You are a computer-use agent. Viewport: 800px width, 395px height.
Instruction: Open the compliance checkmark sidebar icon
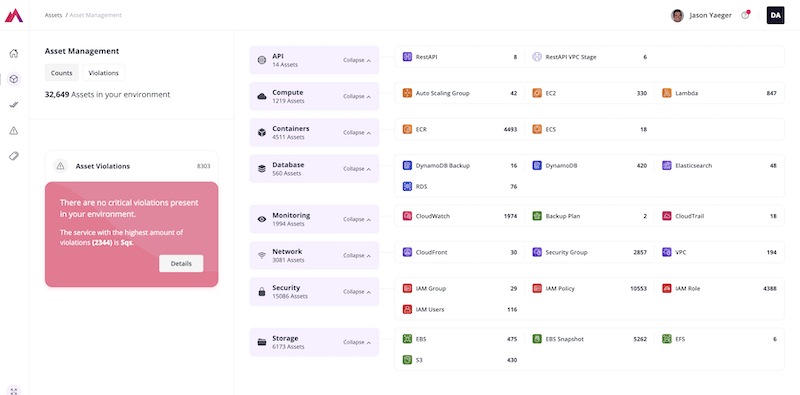pyautogui.click(x=14, y=105)
